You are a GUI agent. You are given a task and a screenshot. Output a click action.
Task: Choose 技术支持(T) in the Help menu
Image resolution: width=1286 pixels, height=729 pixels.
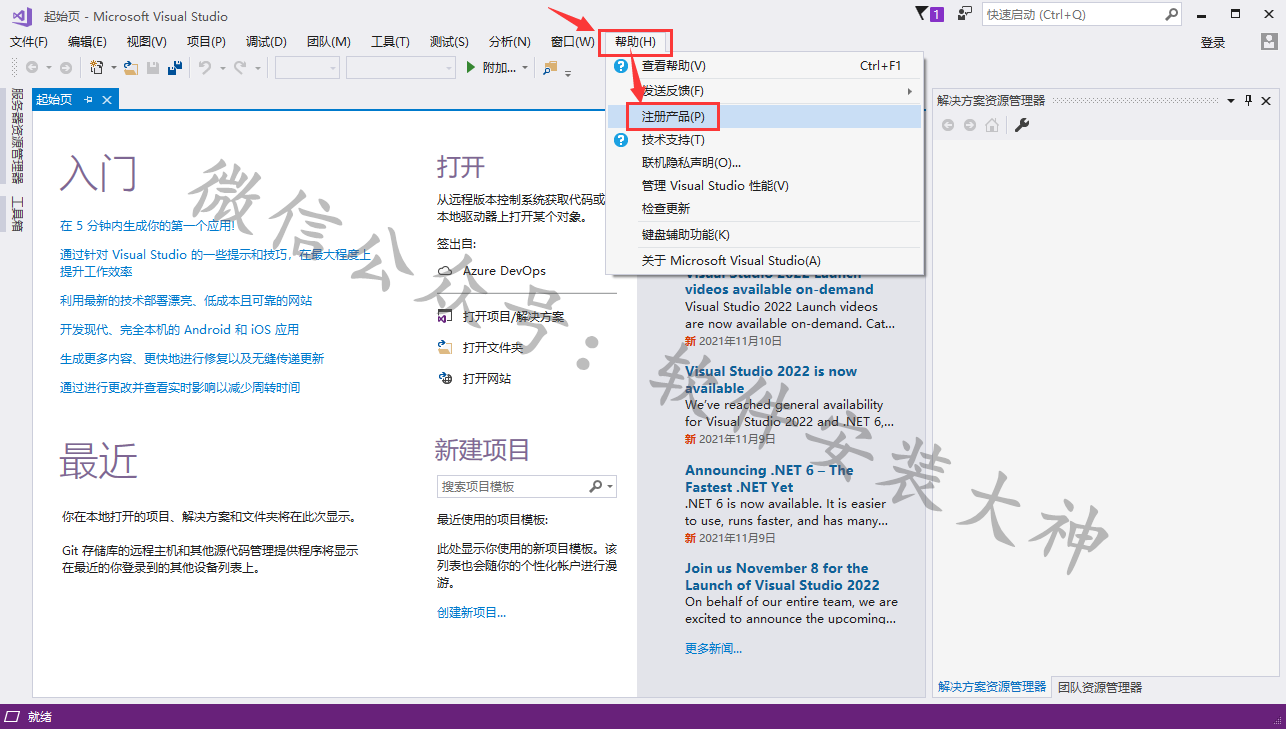pyautogui.click(x=765, y=140)
